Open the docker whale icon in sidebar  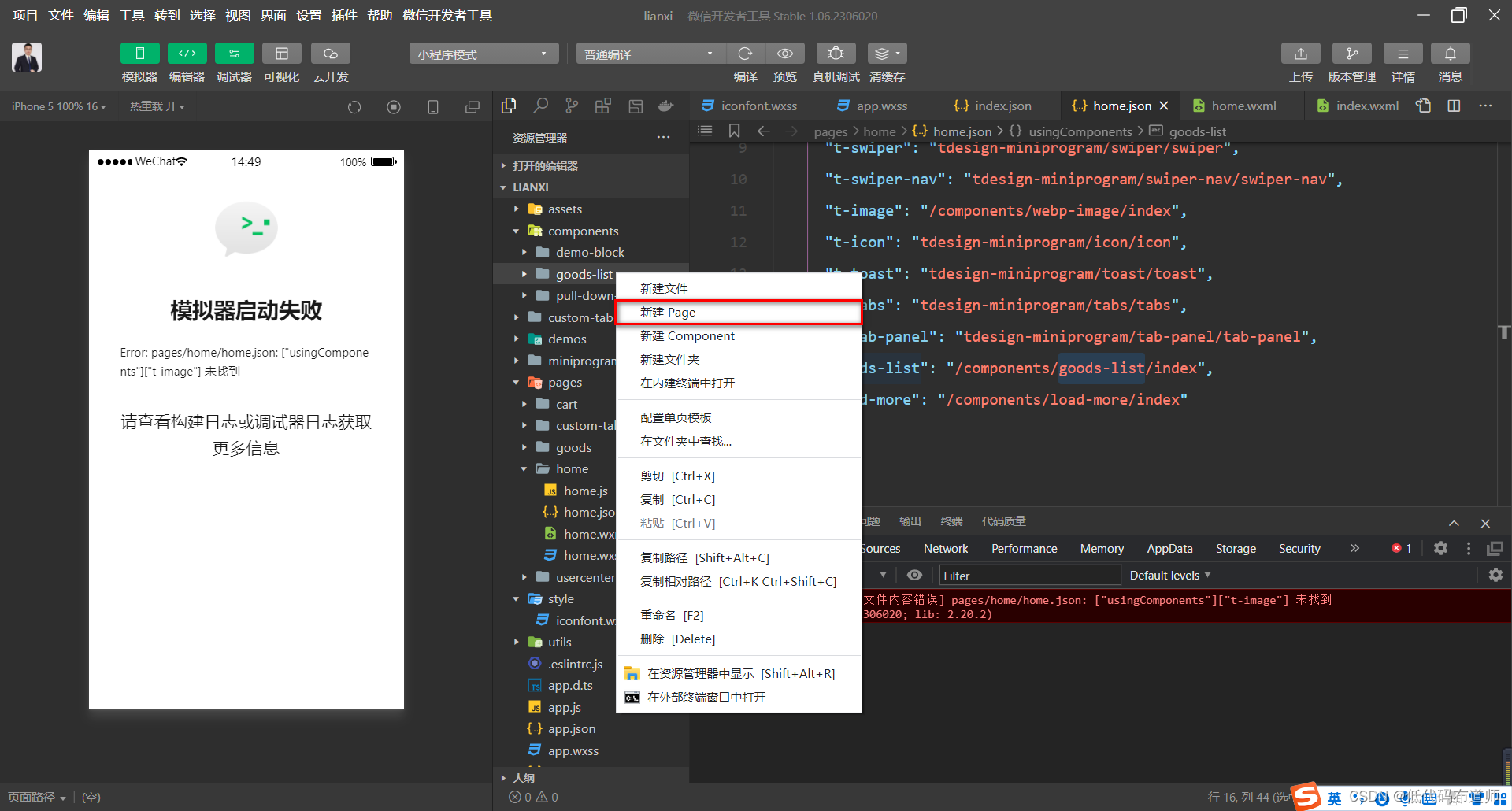tap(666, 106)
